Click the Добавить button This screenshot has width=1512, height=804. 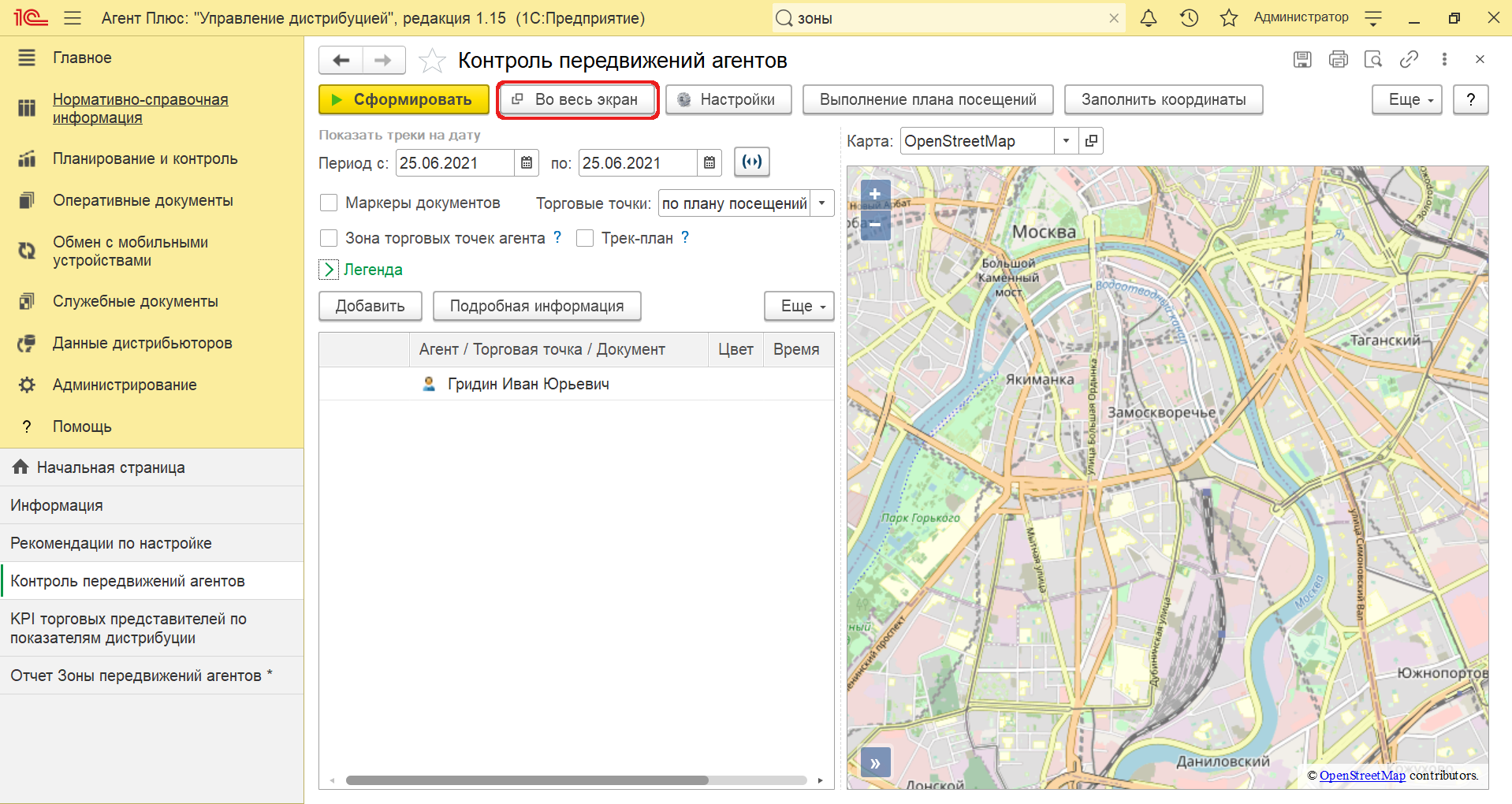pos(370,306)
